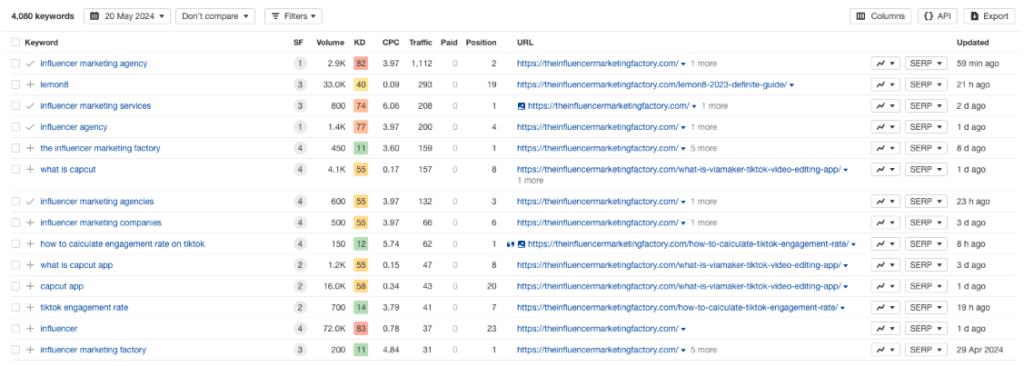Select checkbox for what is capcut
Screen dimensions: 1024x366
16,169
